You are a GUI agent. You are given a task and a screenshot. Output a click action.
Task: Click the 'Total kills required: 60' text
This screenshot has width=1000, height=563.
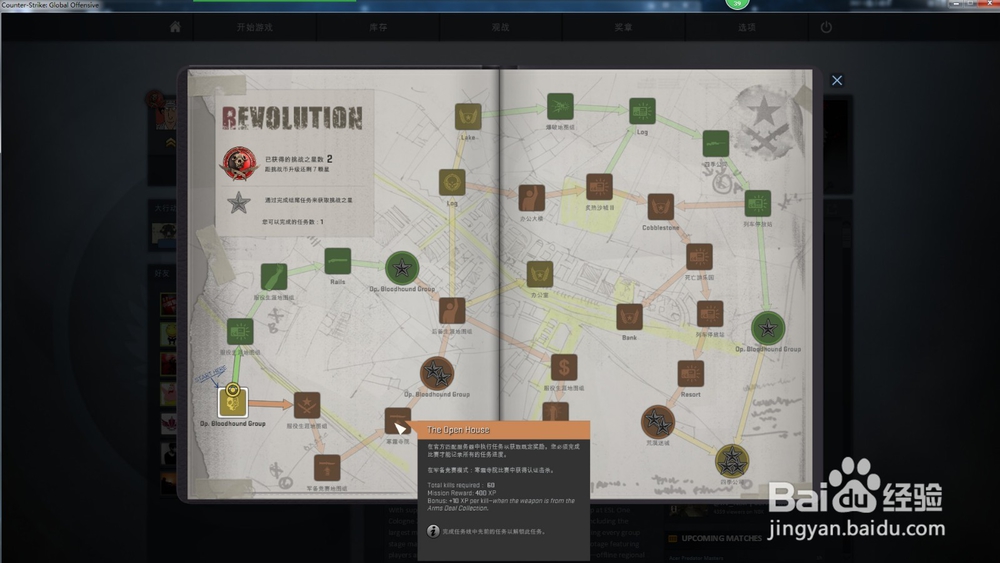click(x=460, y=485)
